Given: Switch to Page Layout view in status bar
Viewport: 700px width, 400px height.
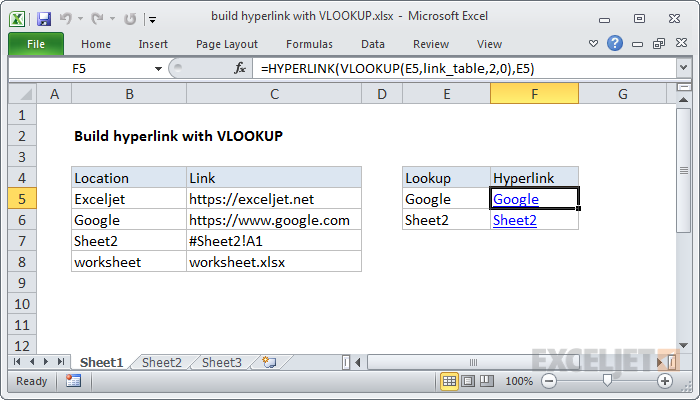Looking at the screenshot, I should 468,381.
